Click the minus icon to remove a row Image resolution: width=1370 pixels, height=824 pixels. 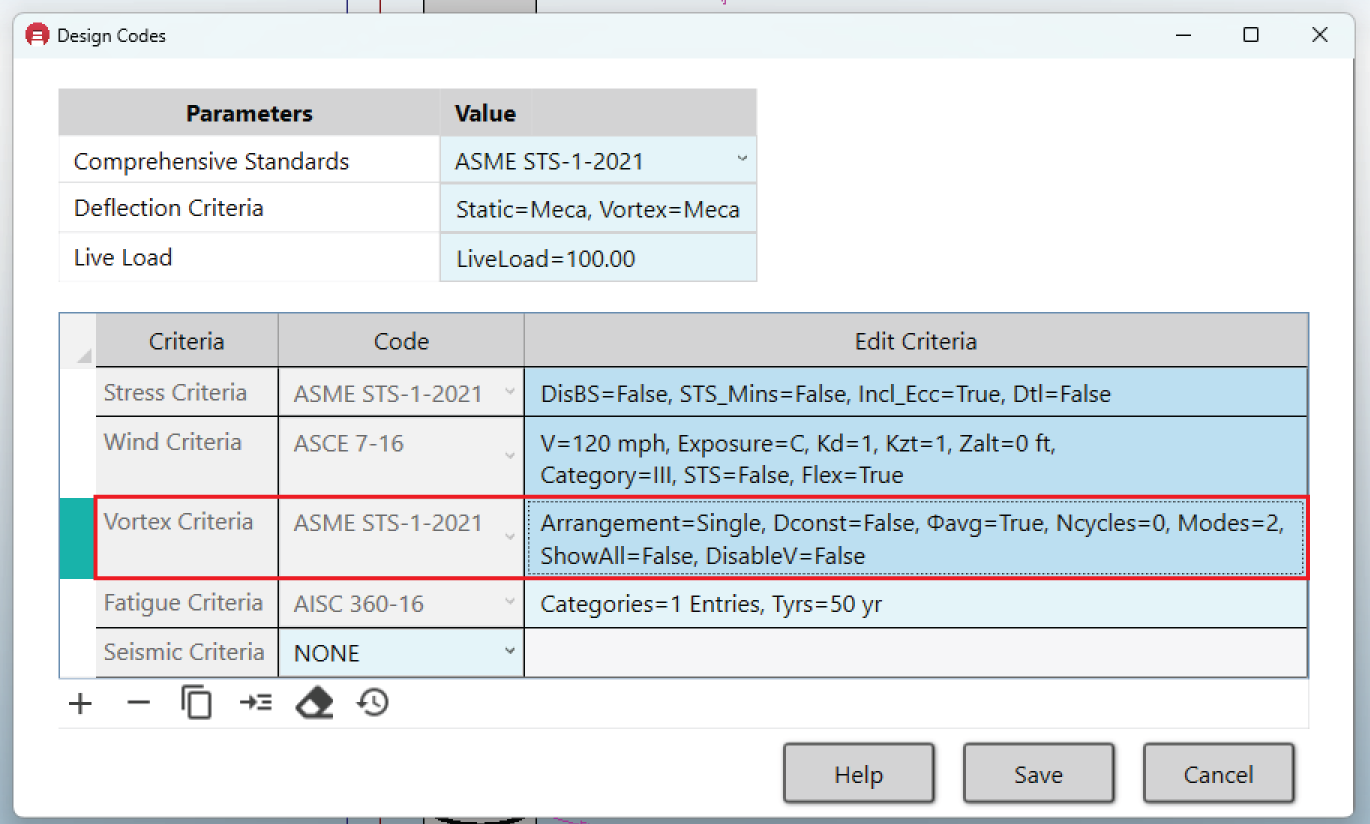click(138, 703)
